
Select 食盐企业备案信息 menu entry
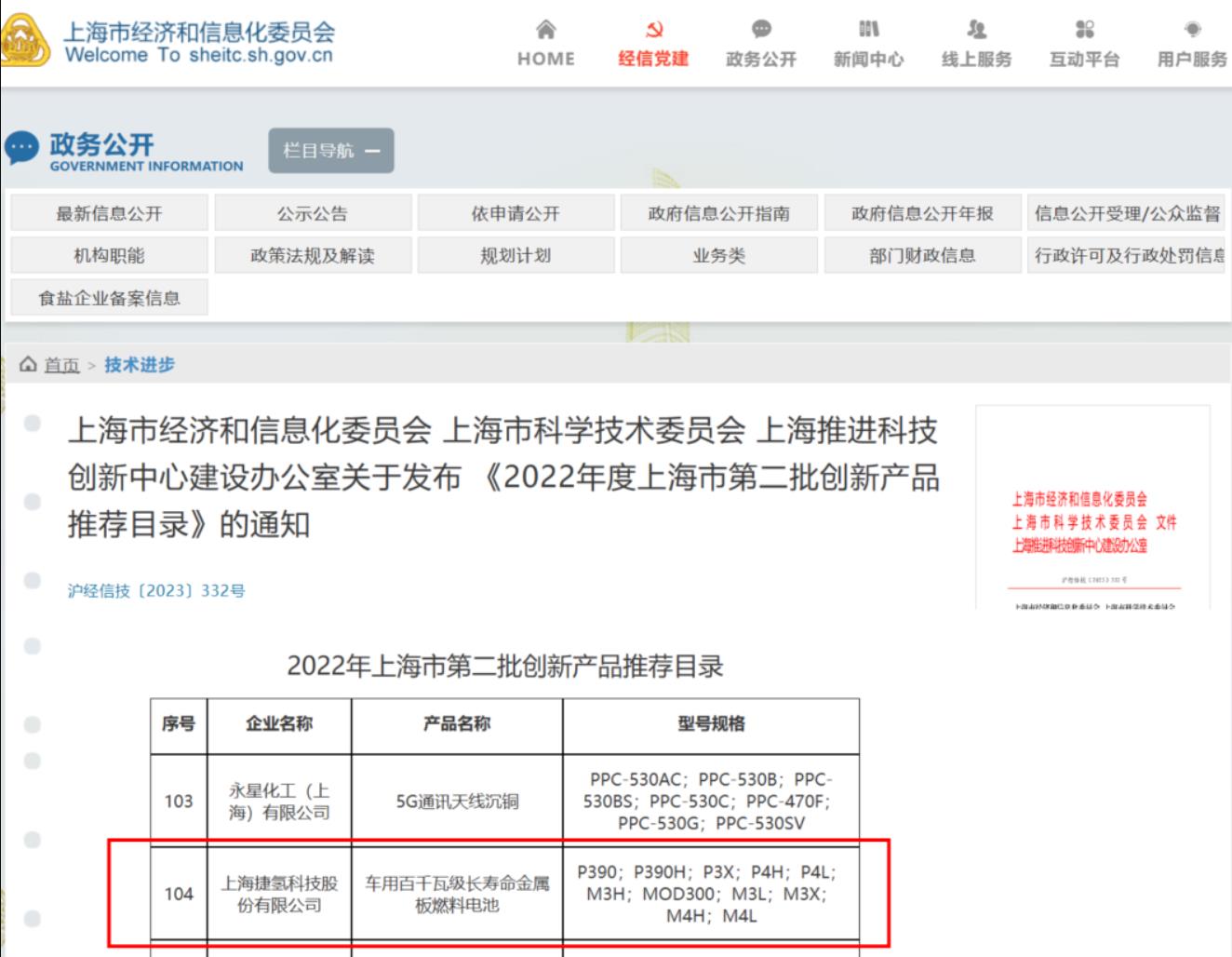tap(110, 299)
